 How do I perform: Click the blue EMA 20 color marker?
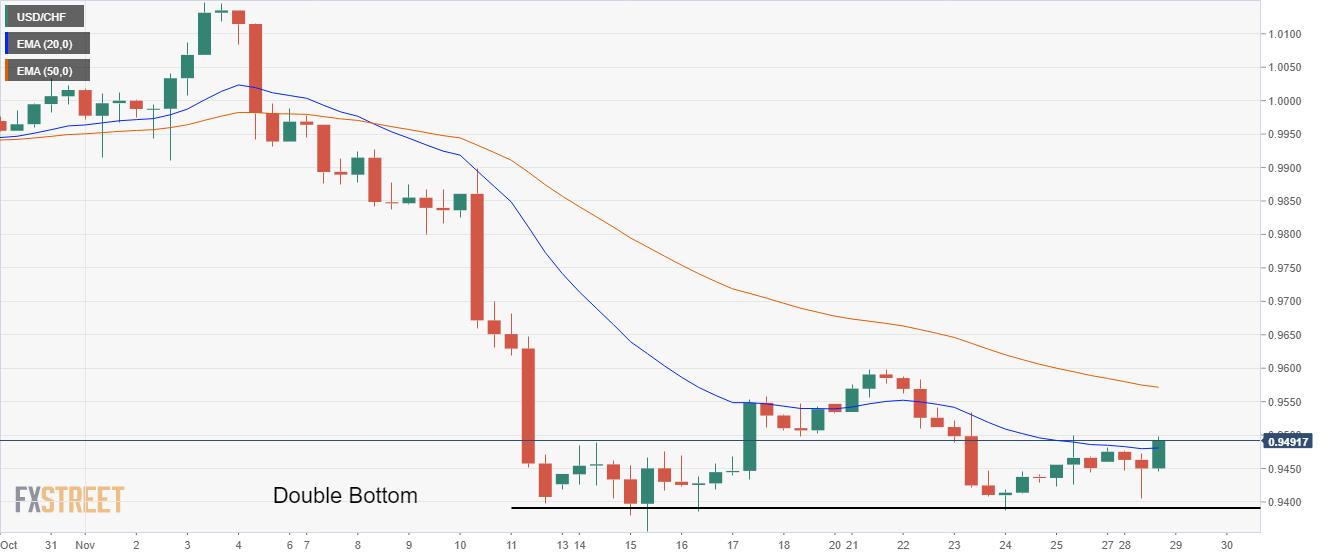7,43
